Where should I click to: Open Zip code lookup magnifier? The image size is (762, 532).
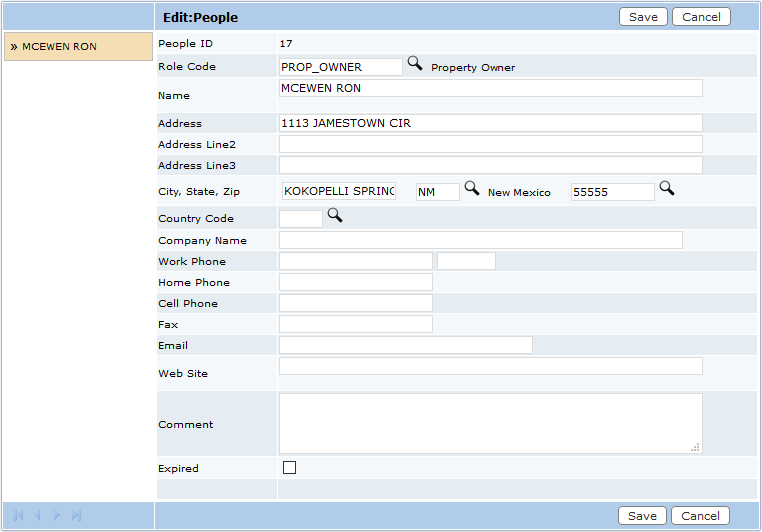[x=667, y=189]
